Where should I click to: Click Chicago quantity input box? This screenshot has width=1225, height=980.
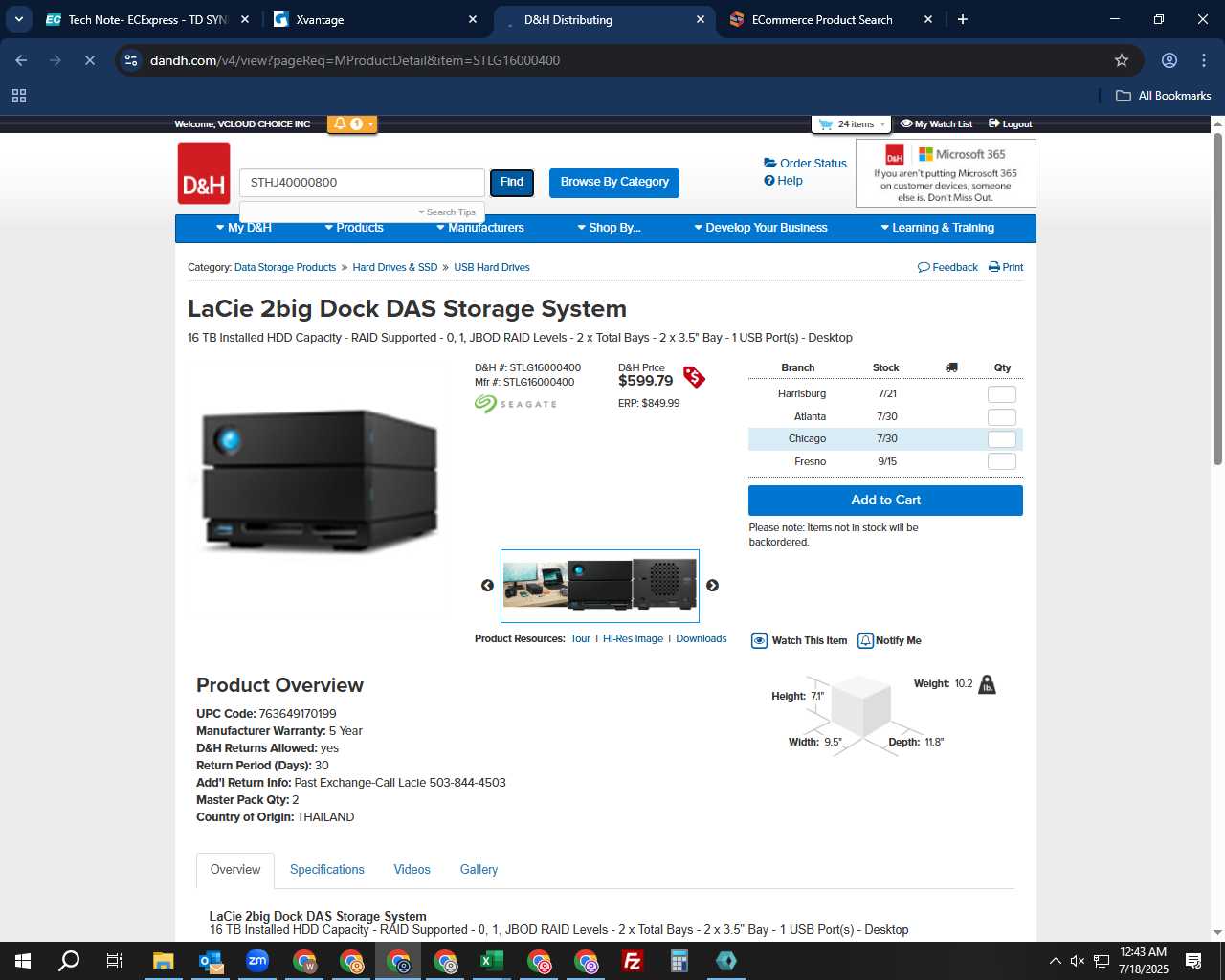[1001, 439]
